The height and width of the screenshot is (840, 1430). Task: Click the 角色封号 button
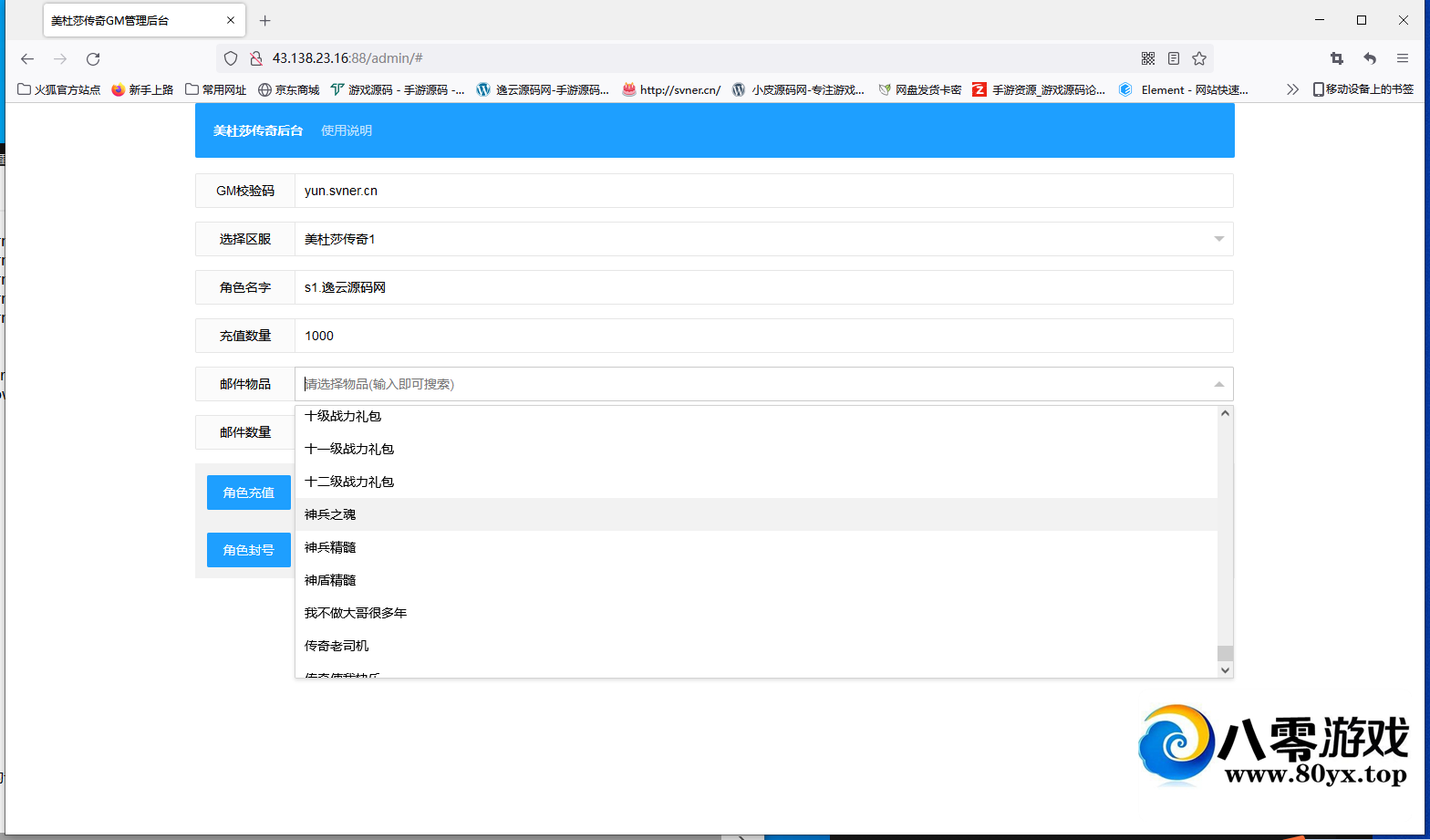pos(249,550)
